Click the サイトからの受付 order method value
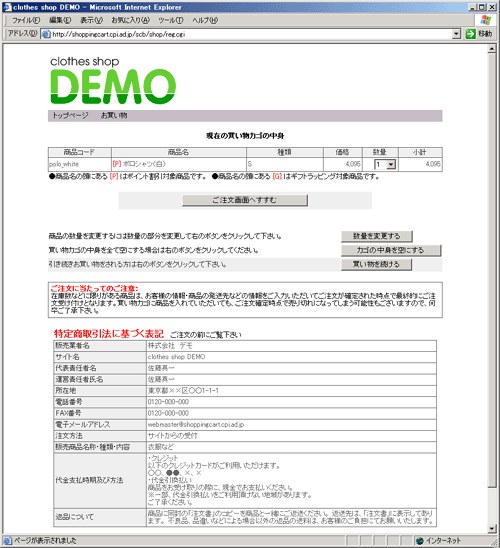This screenshot has width=500, height=548. click(x=173, y=435)
